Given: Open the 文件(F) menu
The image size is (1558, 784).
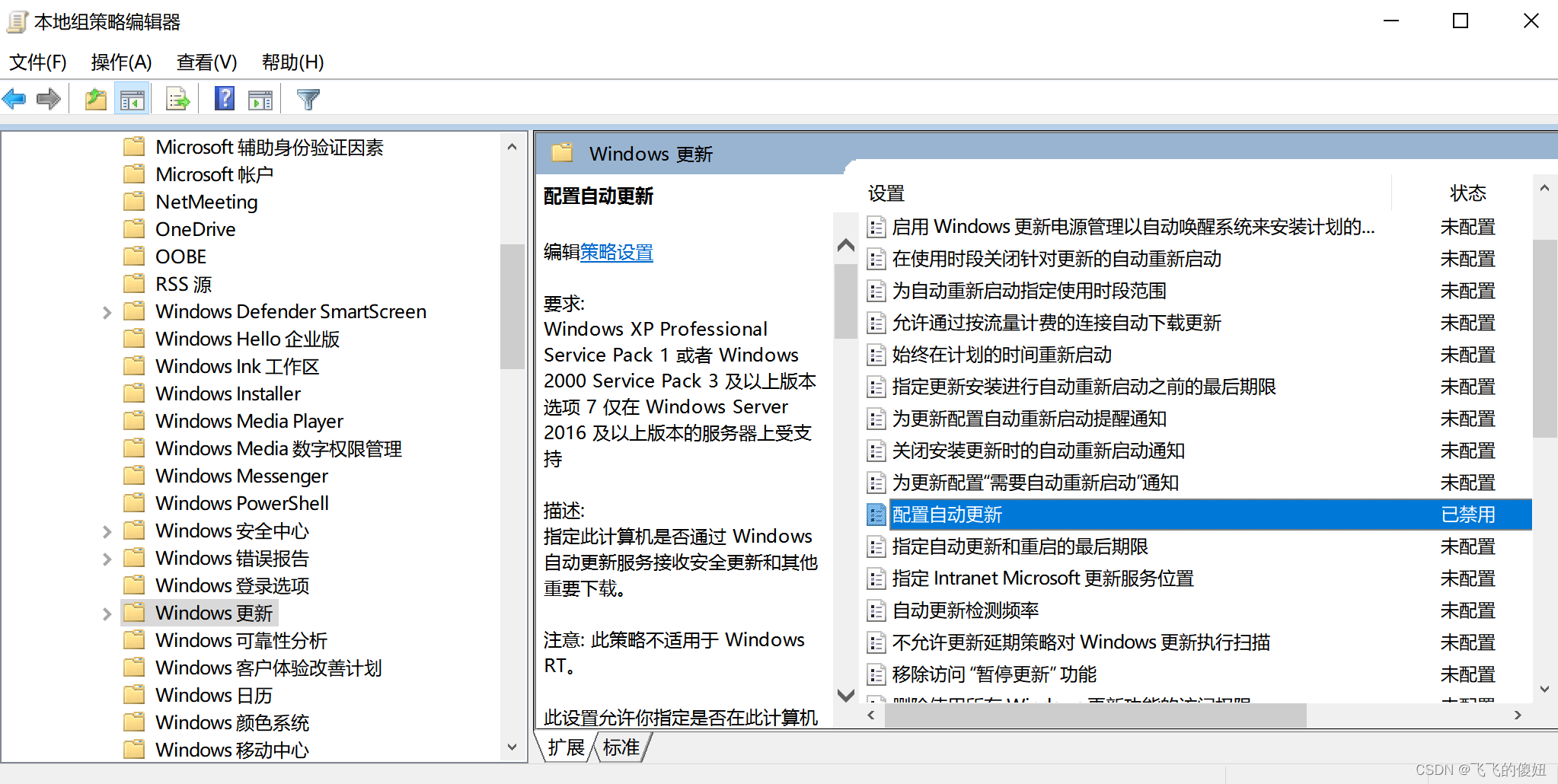Looking at the screenshot, I should [38, 62].
